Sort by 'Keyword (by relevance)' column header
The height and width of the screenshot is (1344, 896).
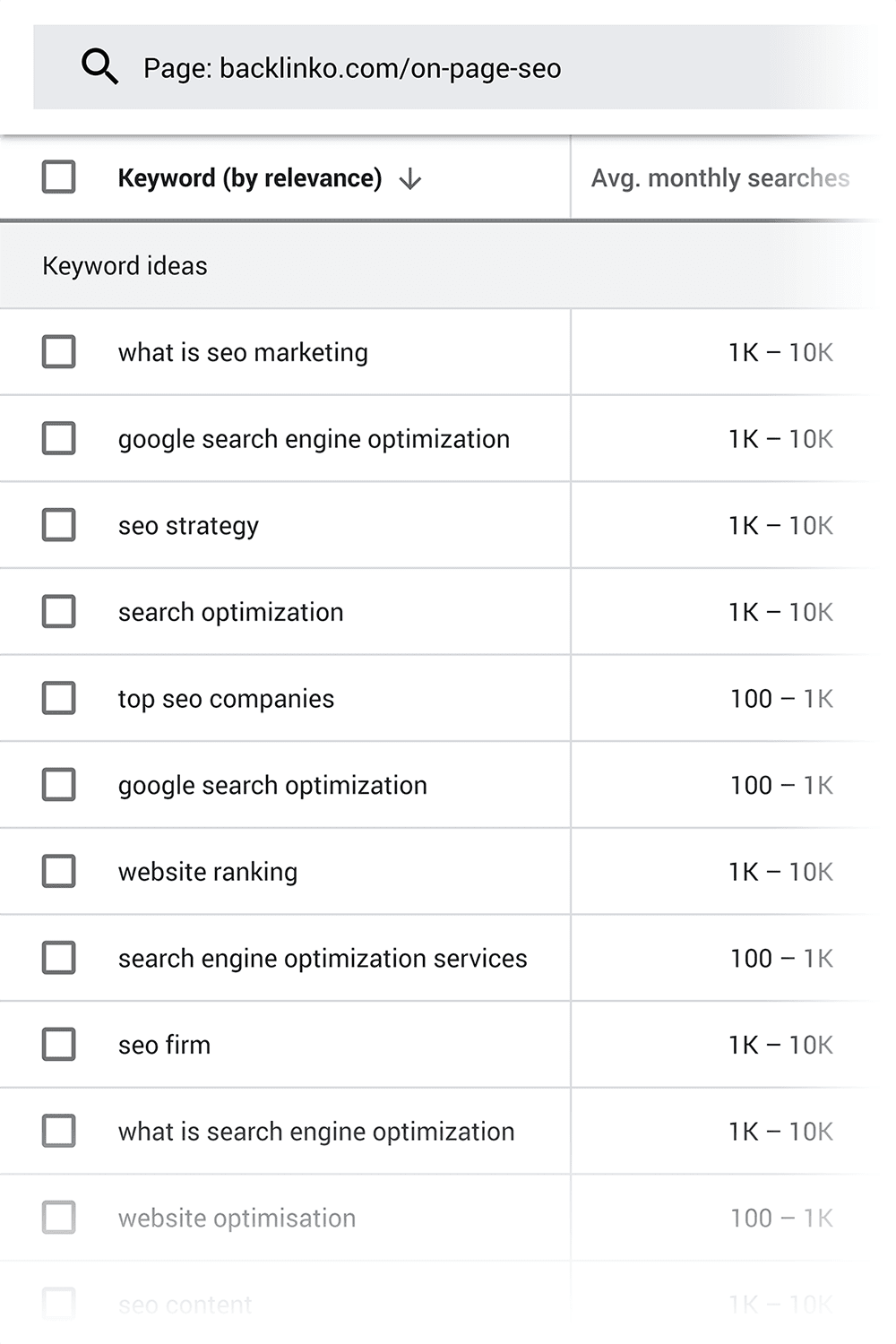point(249,178)
